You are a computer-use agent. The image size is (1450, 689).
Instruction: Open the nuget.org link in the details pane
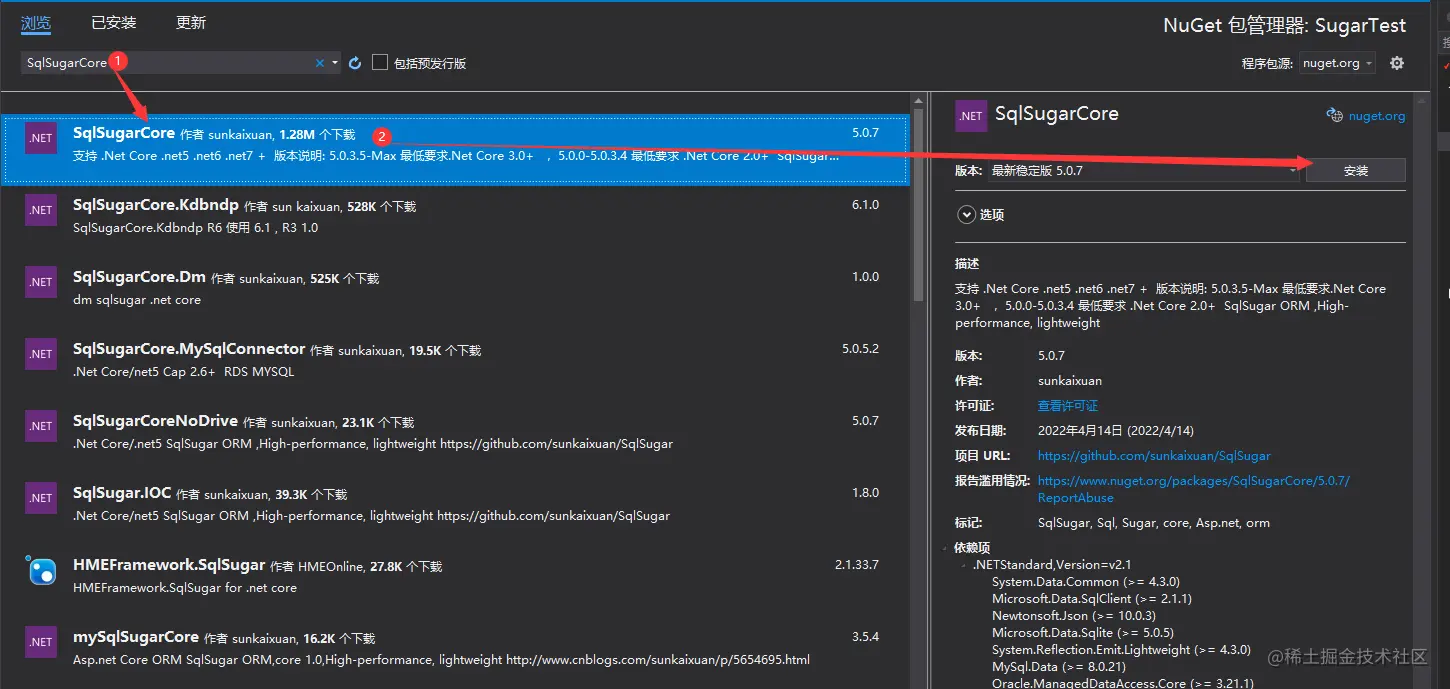click(x=1377, y=116)
